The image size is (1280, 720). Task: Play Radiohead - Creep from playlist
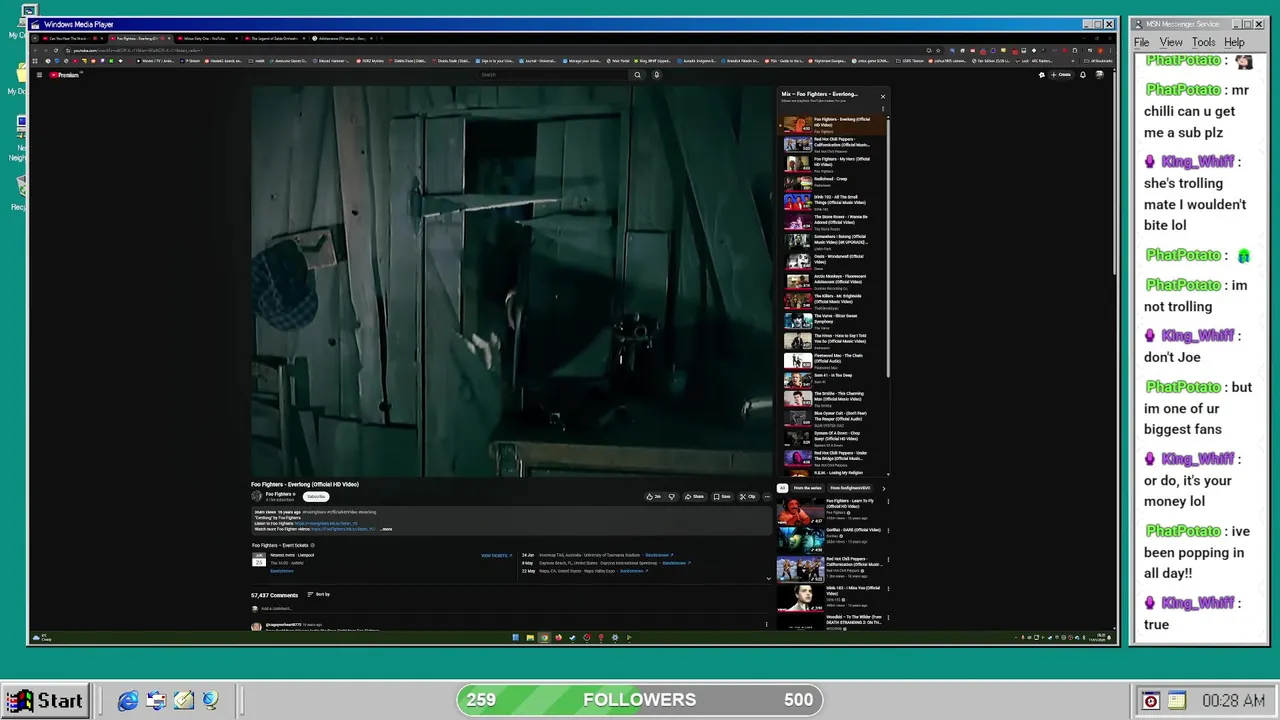[832, 182]
